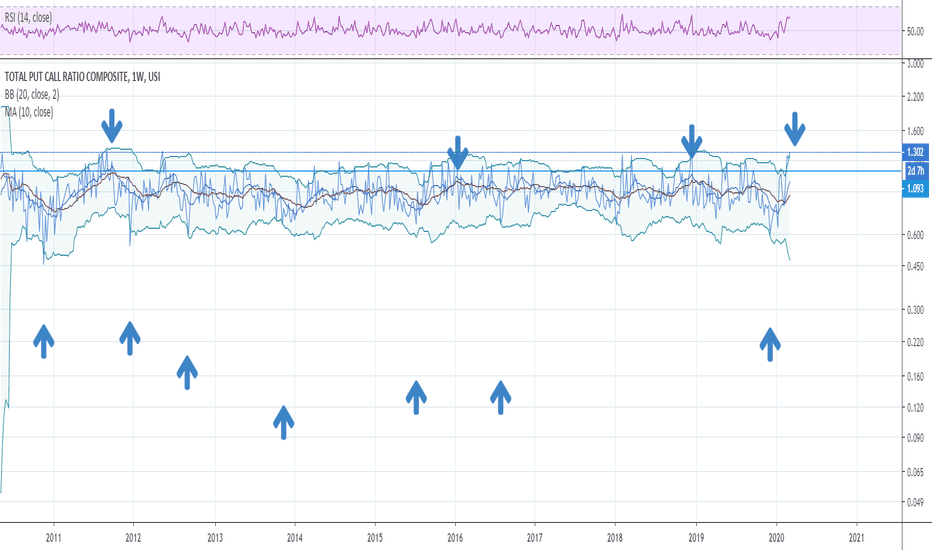Image resolution: width=932 pixels, height=550 pixels.
Task: Click the 0.220 price axis value
Action: point(915,342)
